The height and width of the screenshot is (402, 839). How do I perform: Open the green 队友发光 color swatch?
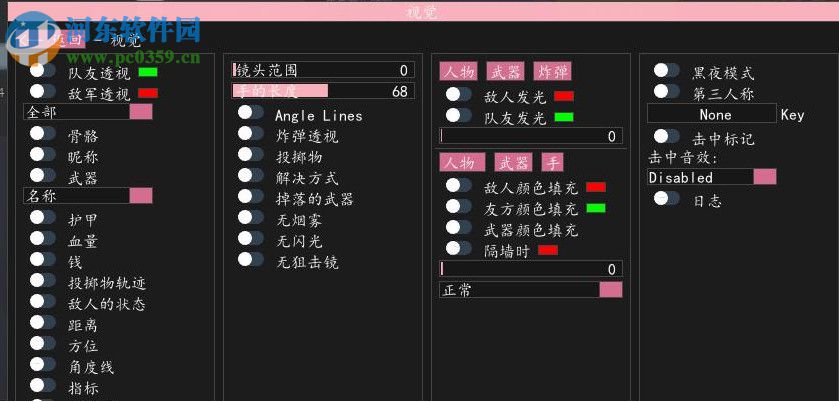point(564,117)
